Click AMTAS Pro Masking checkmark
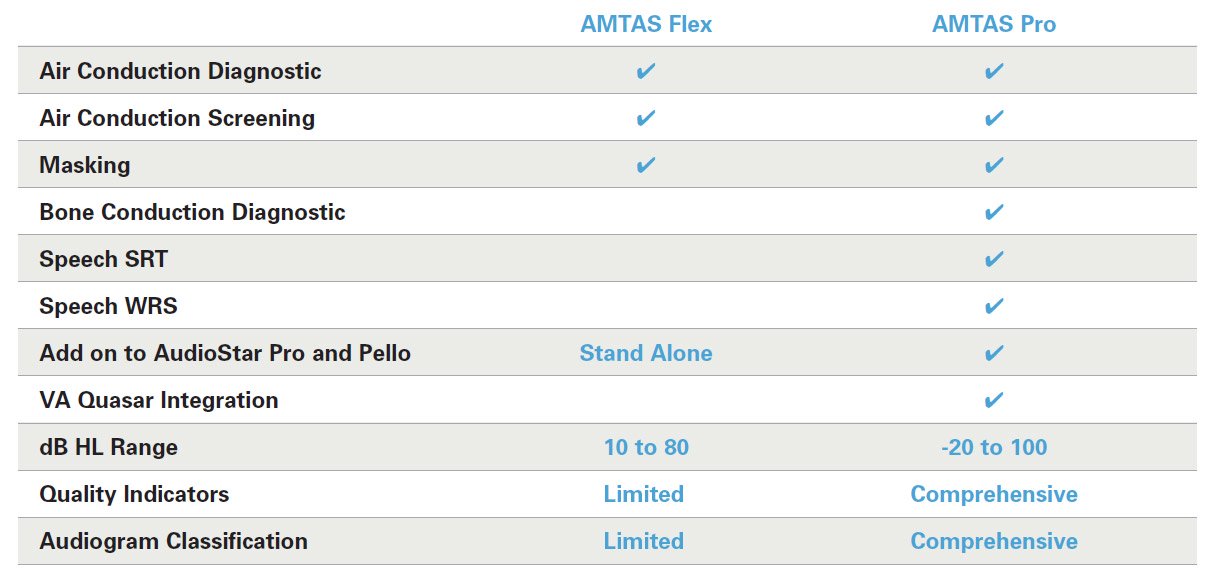 pos(993,165)
